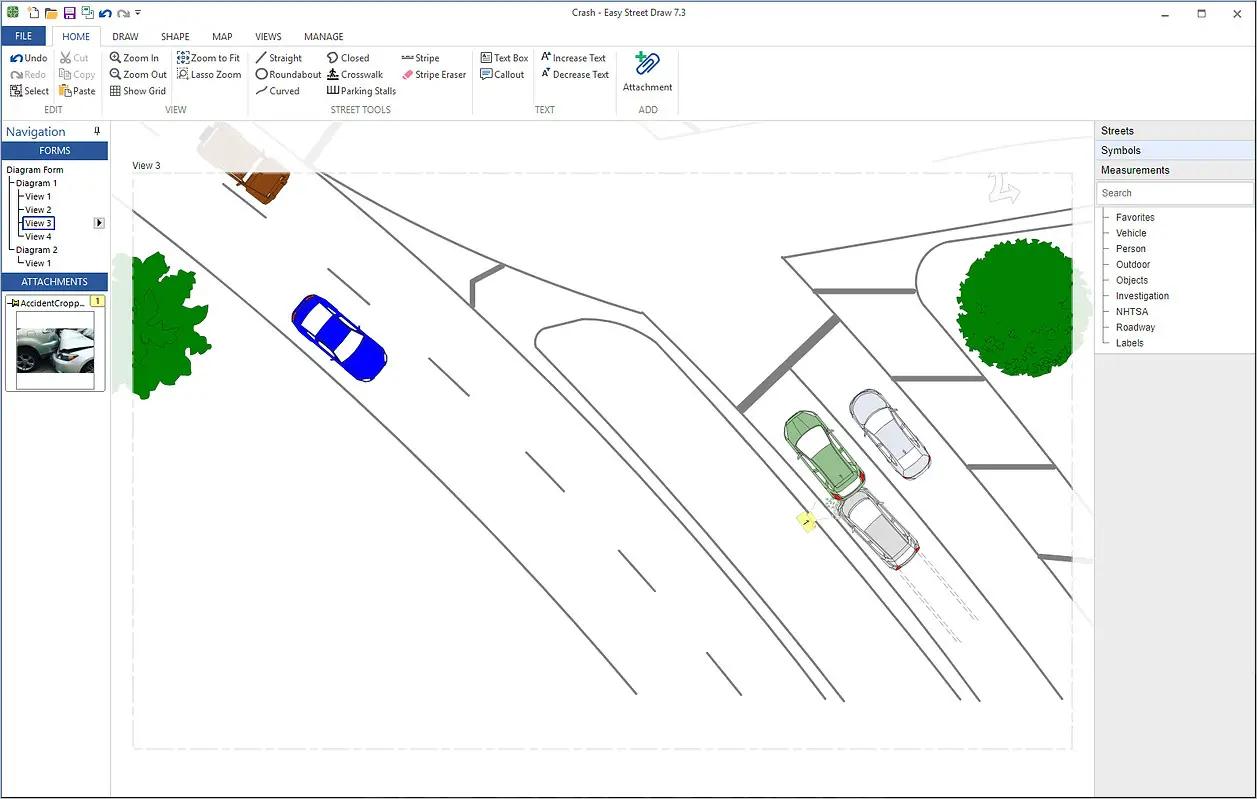The image size is (1257, 799).
Task: Open the Measurements panel header
Action: click(x=1174, y=170)
